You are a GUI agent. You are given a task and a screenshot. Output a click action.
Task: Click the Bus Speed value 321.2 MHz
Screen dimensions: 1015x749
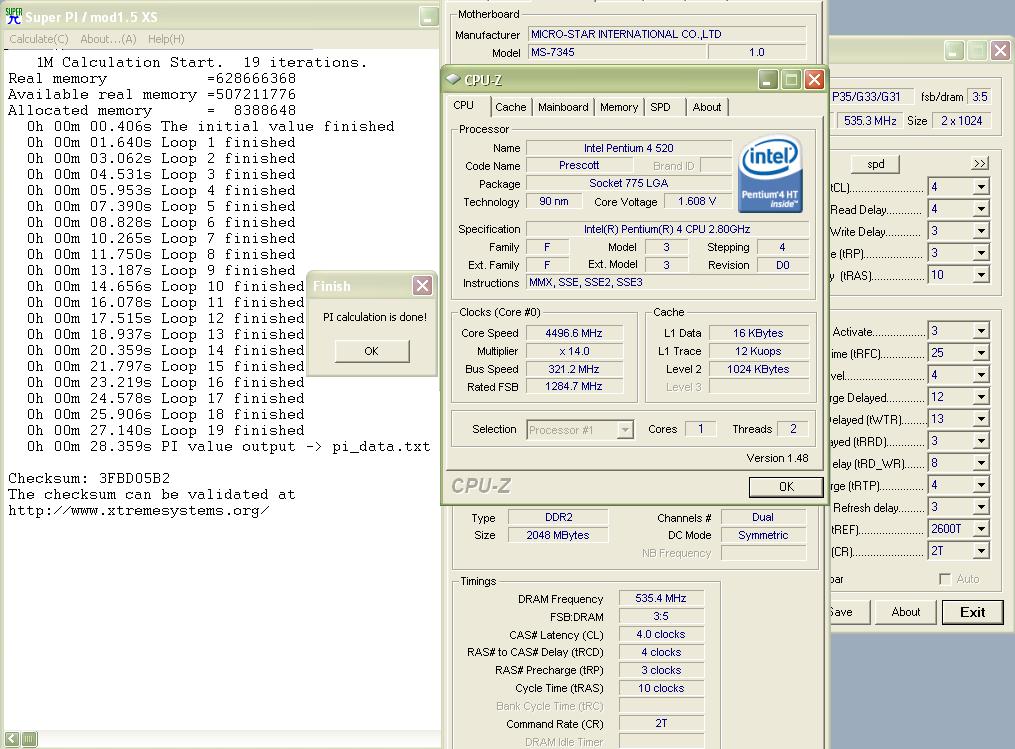[x=574, y=369]
